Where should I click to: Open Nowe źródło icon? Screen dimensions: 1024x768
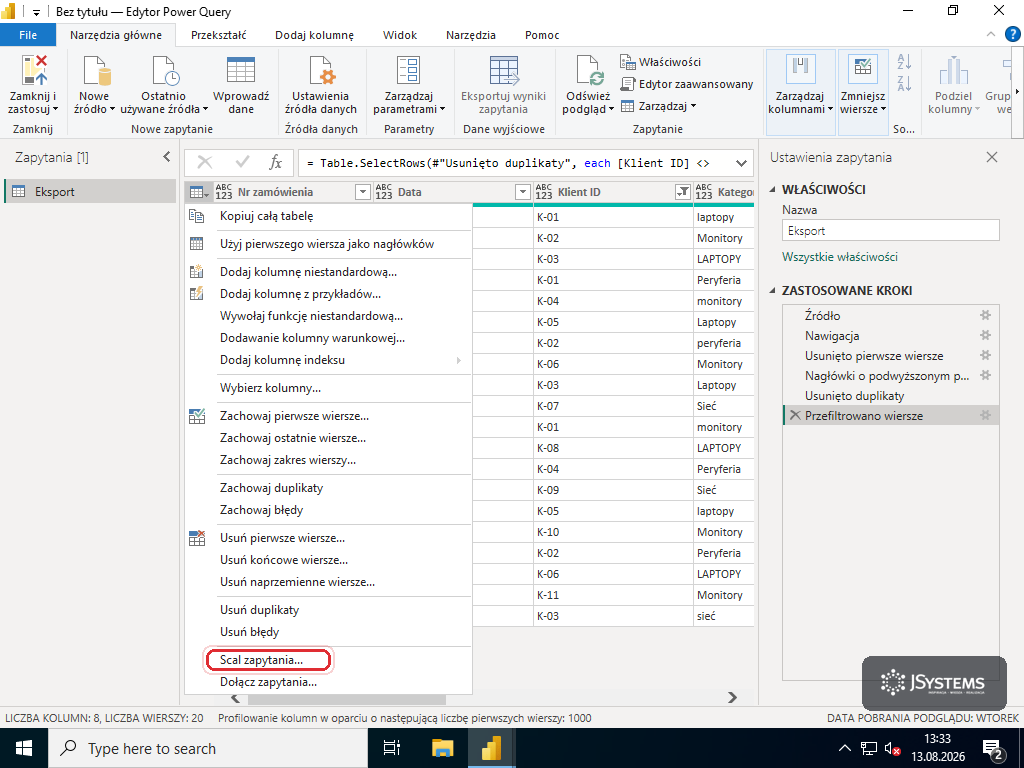(95, 71)
